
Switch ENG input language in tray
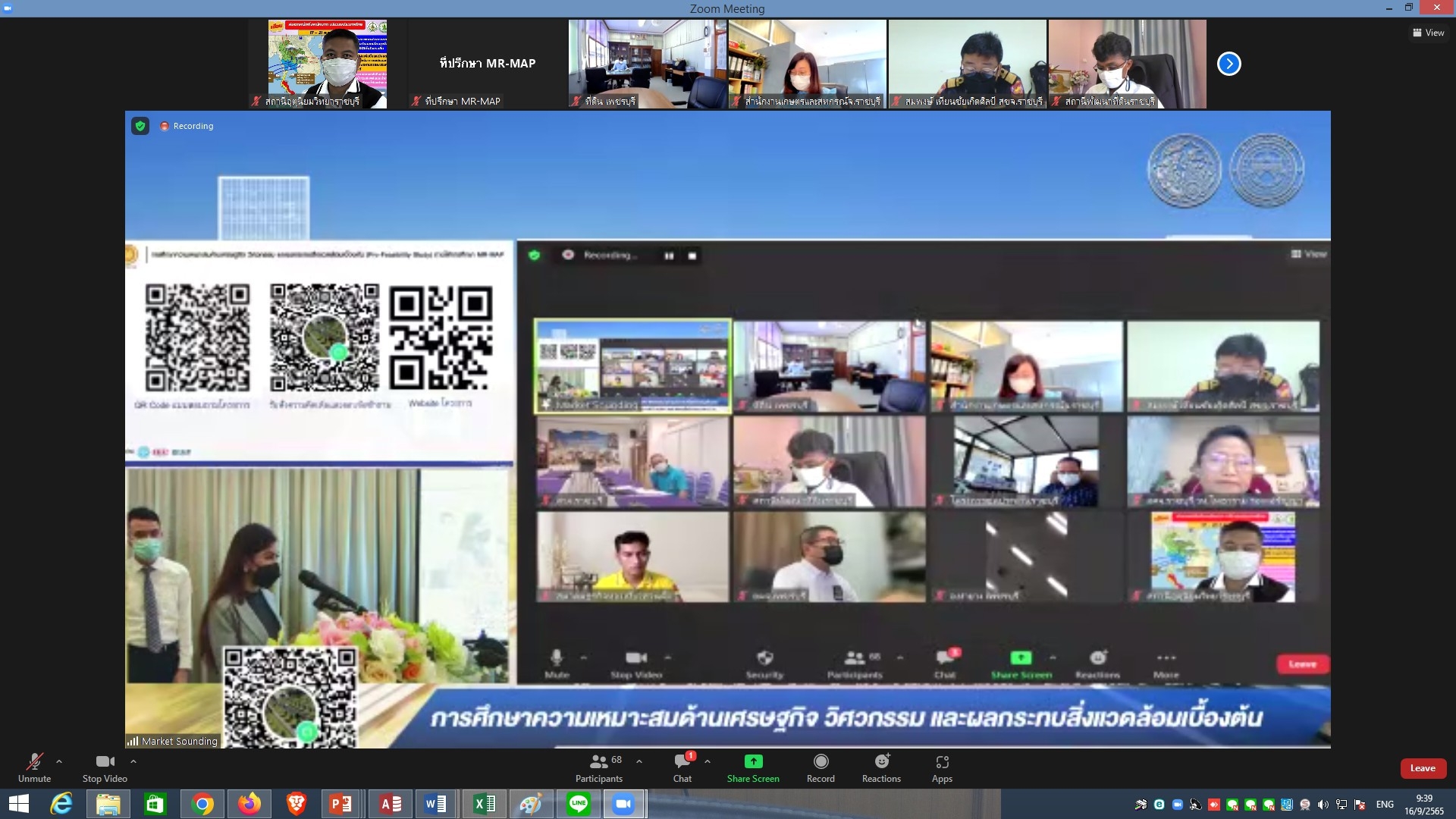click(1385, 805)
